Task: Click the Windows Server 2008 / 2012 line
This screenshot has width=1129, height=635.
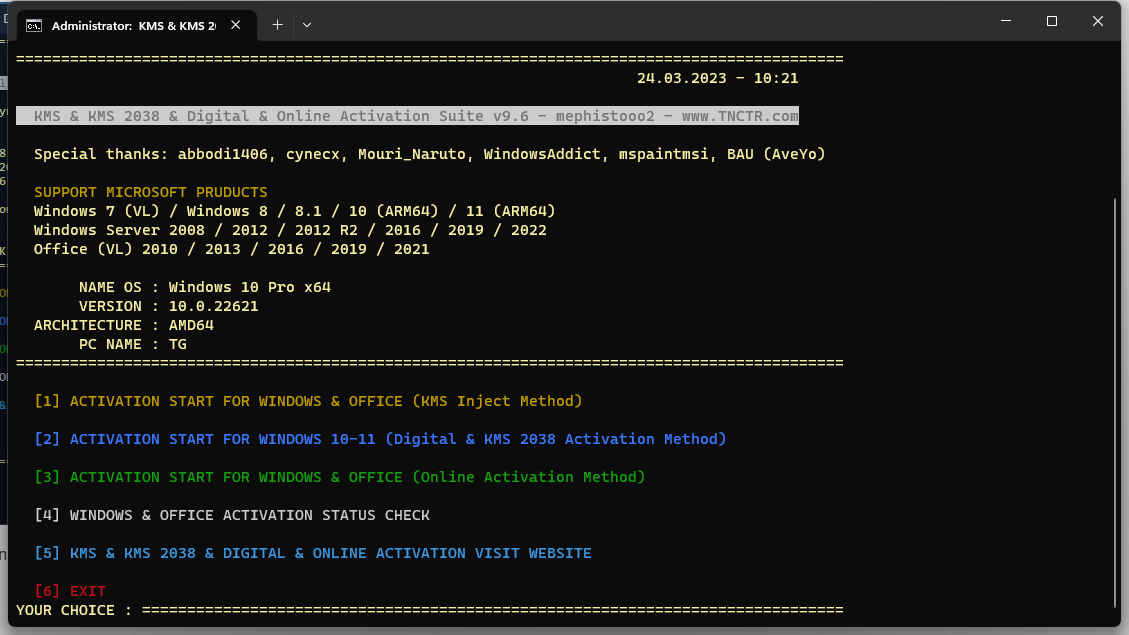Action: [x=290, y=230]
